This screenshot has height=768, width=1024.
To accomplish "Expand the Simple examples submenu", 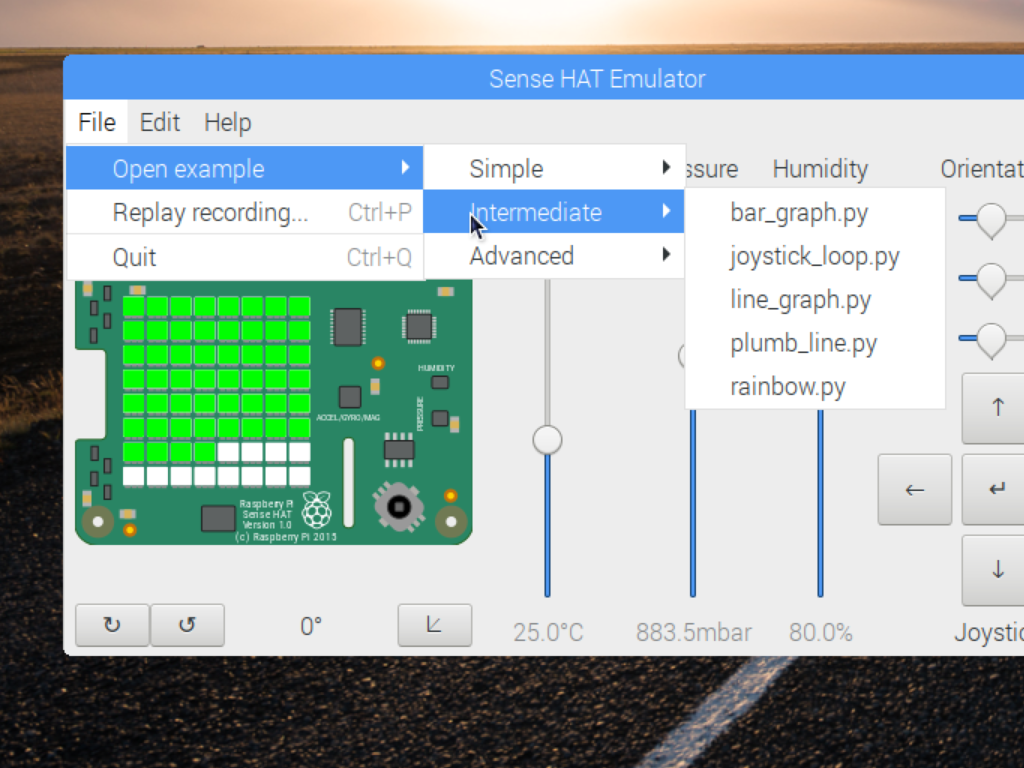I will point(554,168).
